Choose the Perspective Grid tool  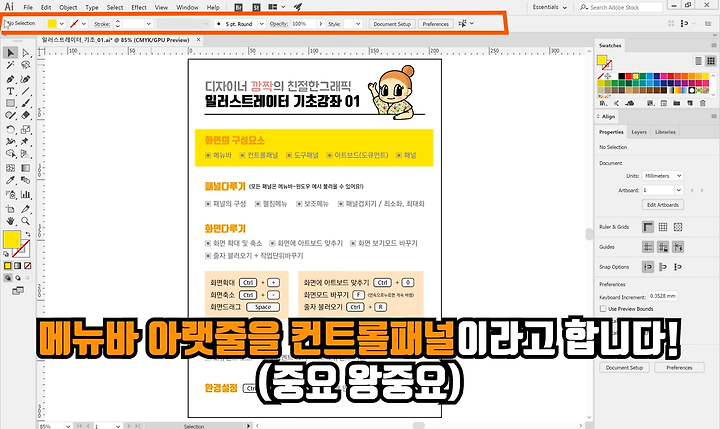(26, 154)
